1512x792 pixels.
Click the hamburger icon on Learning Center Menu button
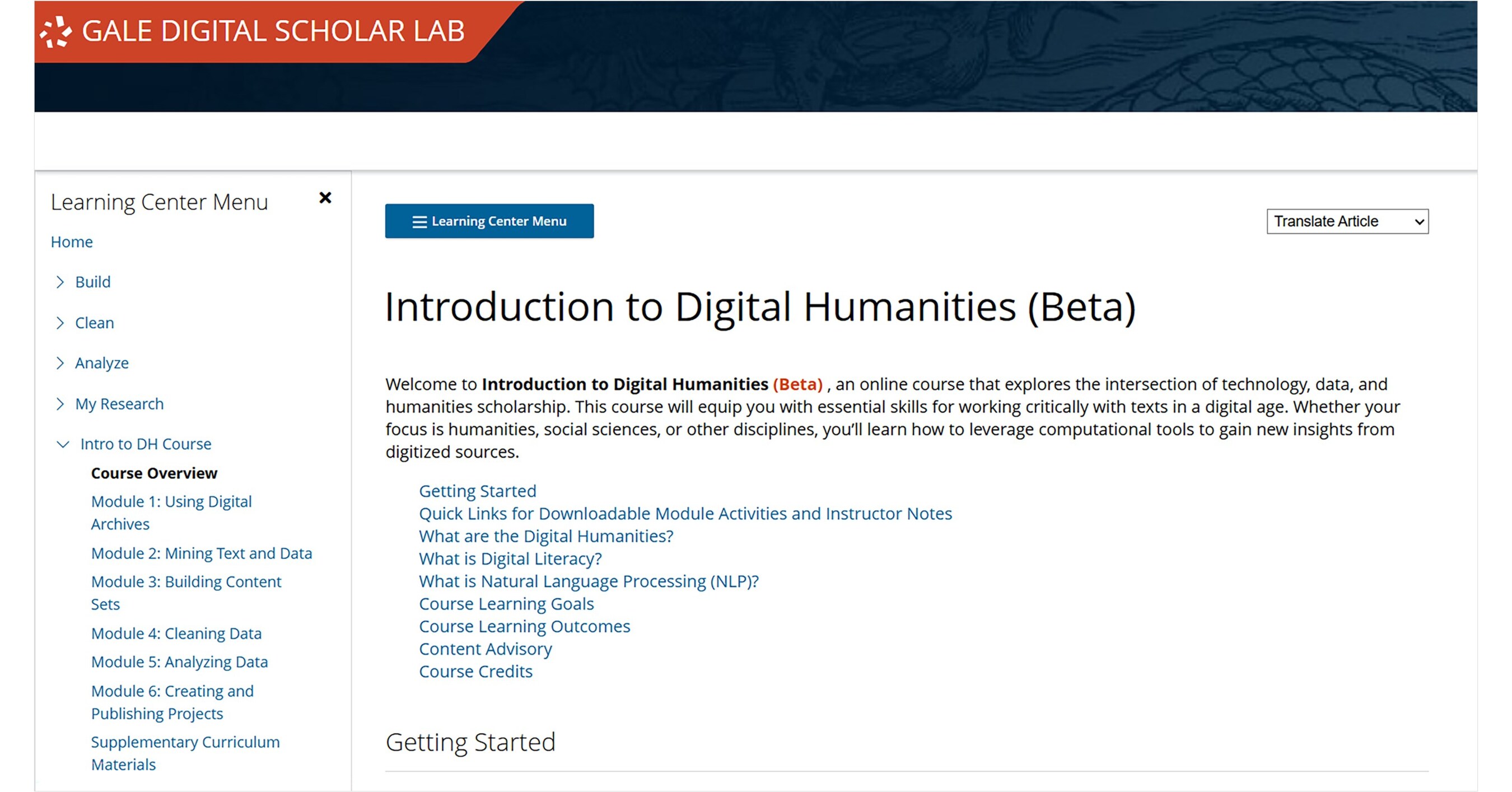click(x=419, y=221)
